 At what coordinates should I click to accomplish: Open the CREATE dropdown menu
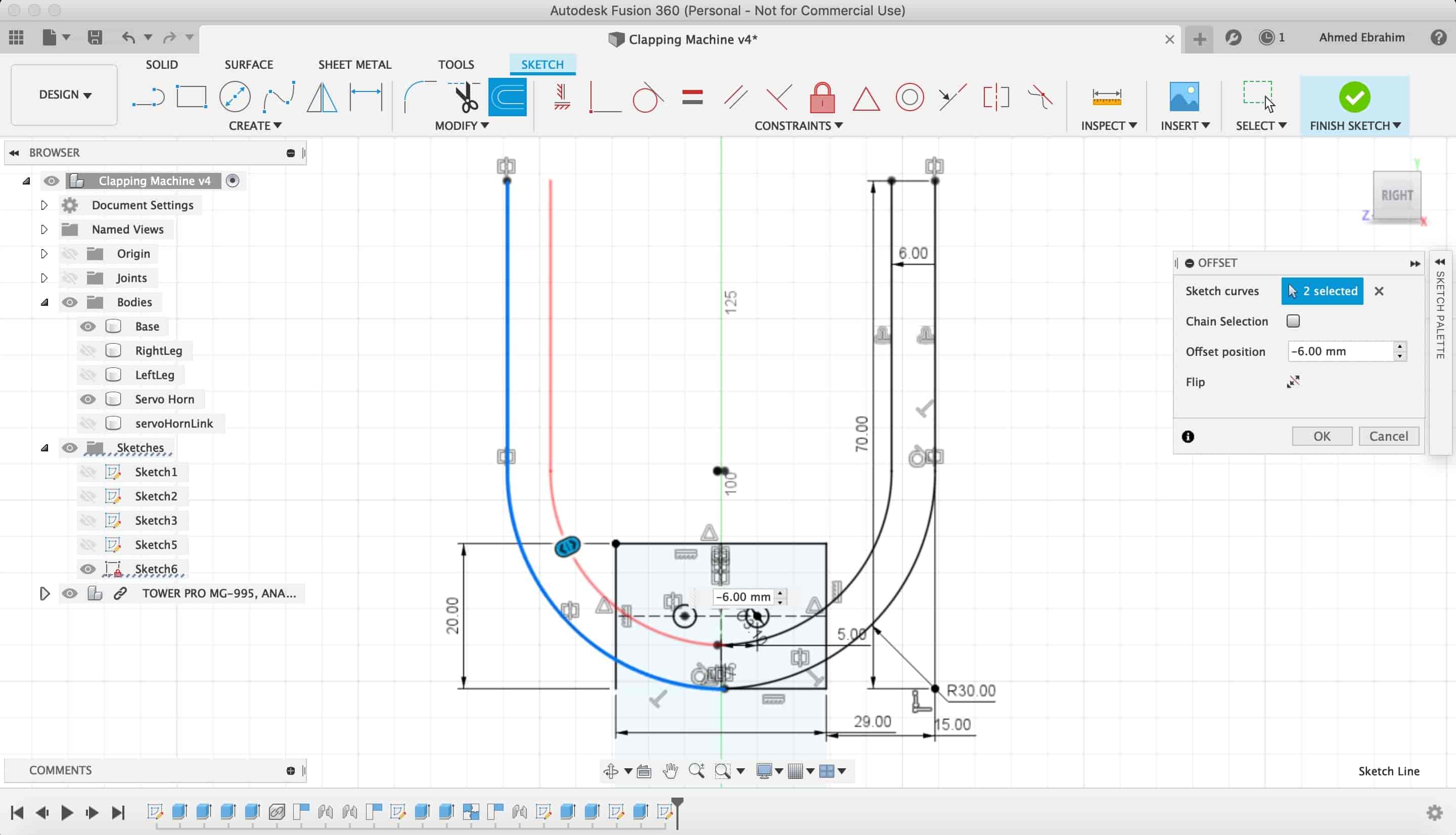point(255,125)
